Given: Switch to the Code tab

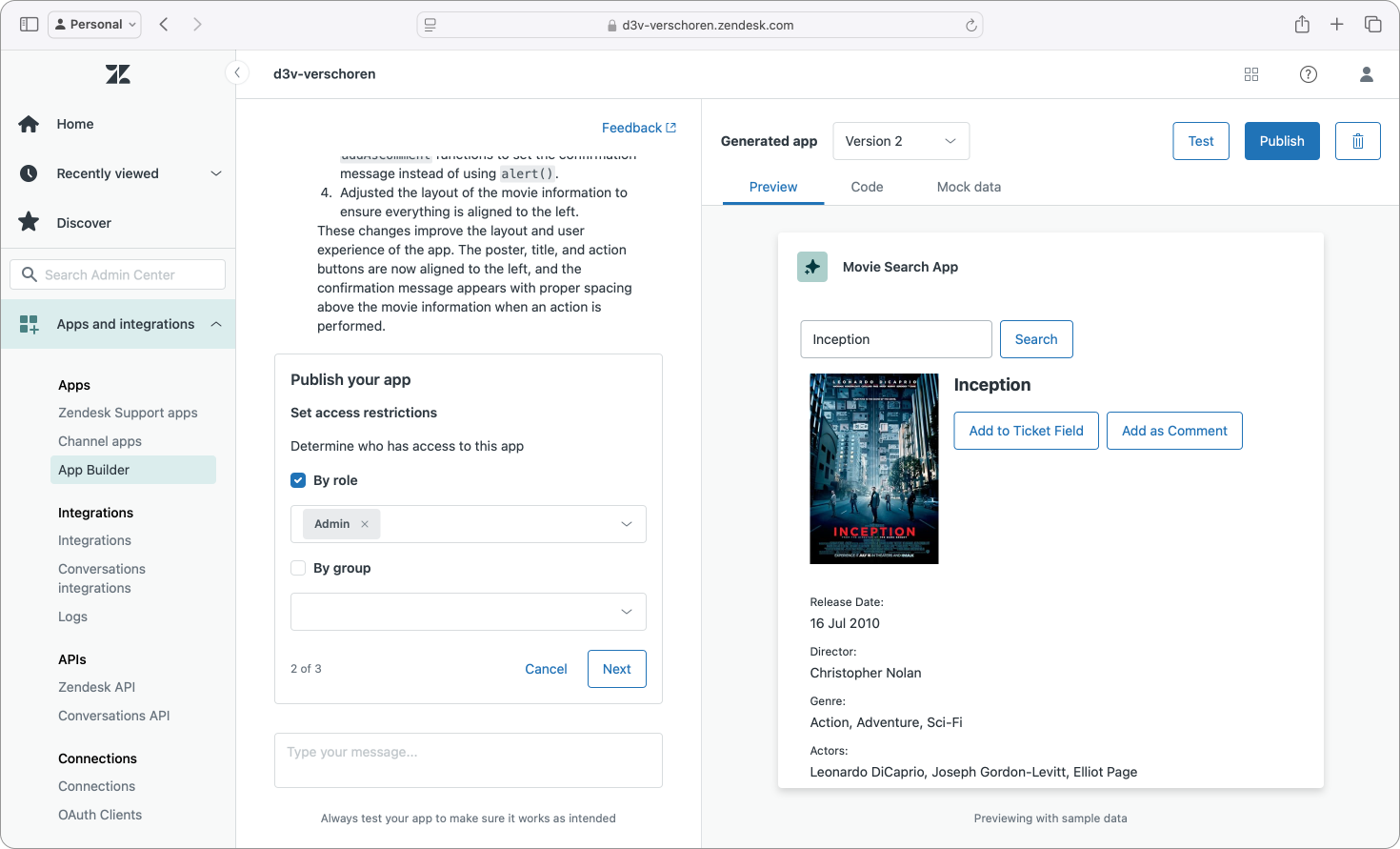Looking at the screenshot, I should pyautogui.click(x=867, y=187).
